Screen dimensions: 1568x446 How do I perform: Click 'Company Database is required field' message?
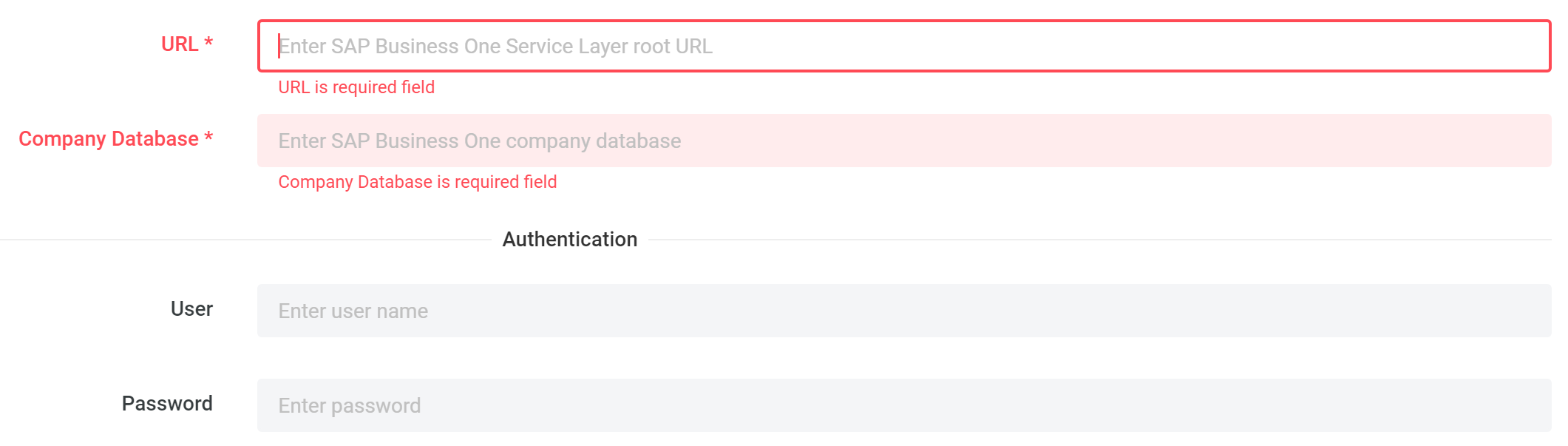coord(418,182)
